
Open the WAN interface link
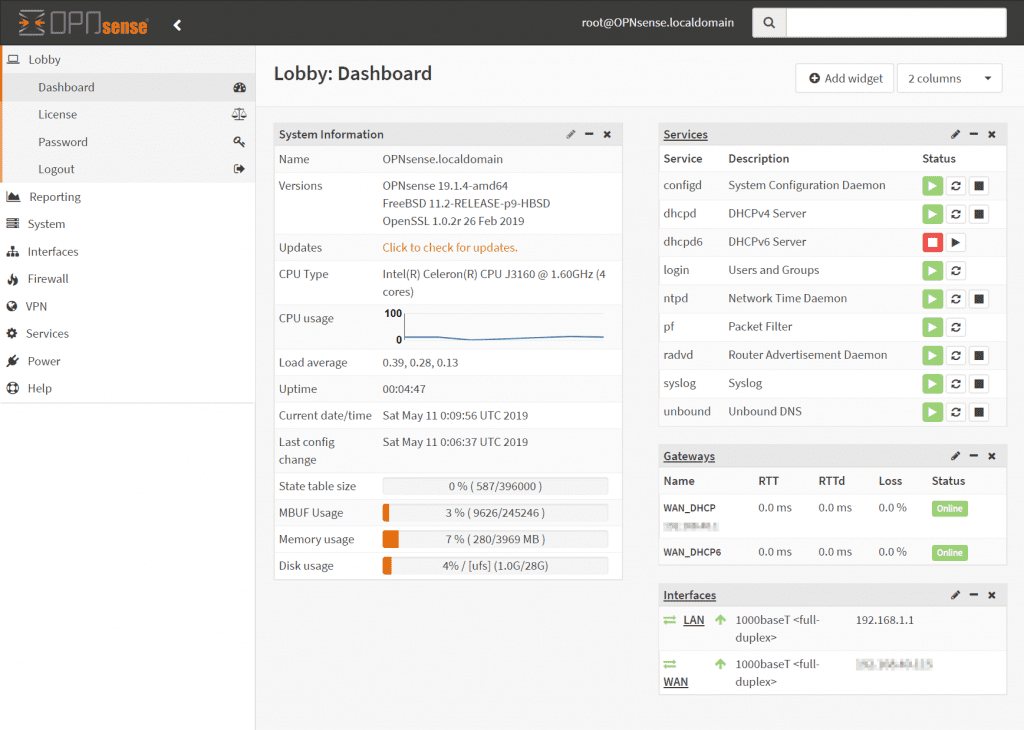676,682
